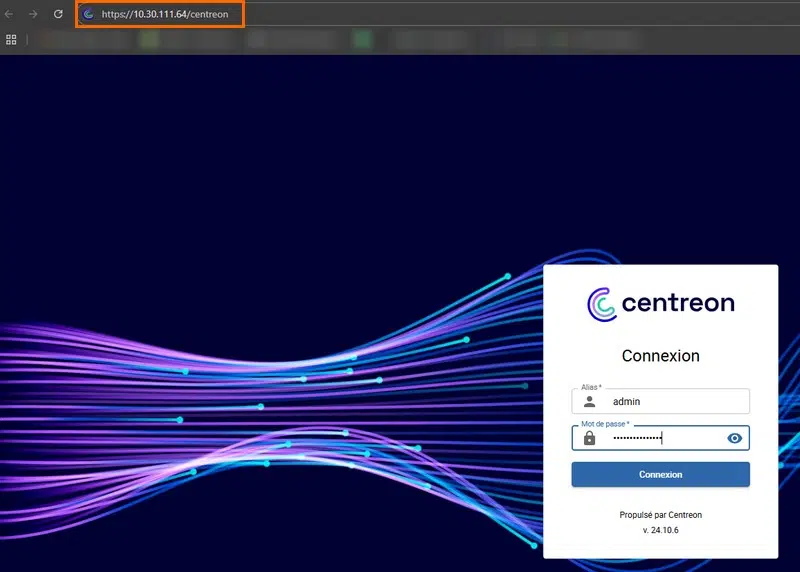Image resolution: width=800 pixels, height=572 pixels.
Task: Click the Centreon circular logo symbol
Action: pos(601,303)
